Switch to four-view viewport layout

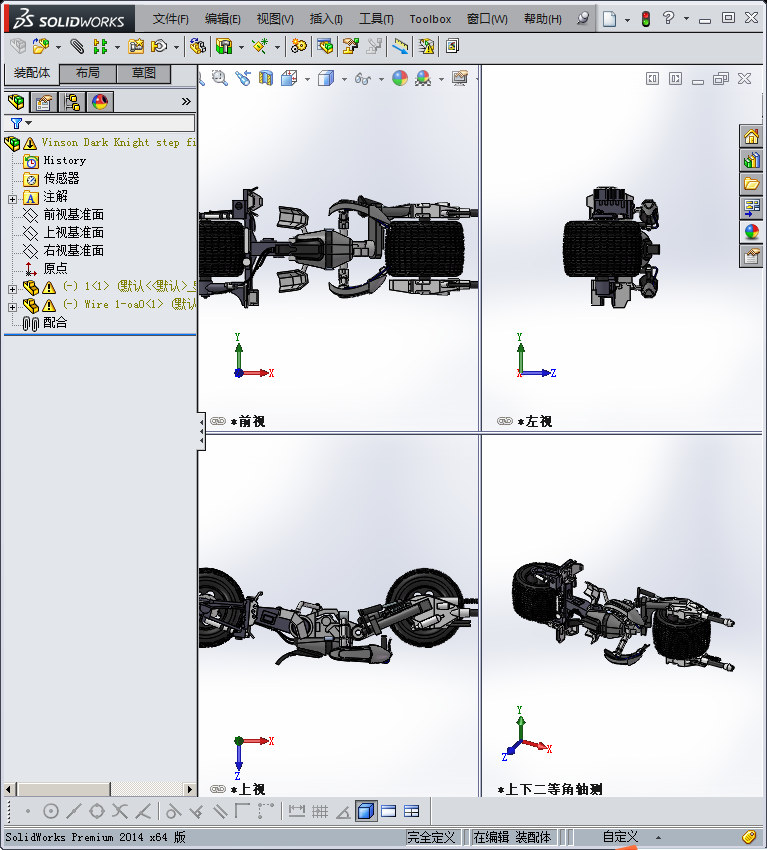pos(412,812)
